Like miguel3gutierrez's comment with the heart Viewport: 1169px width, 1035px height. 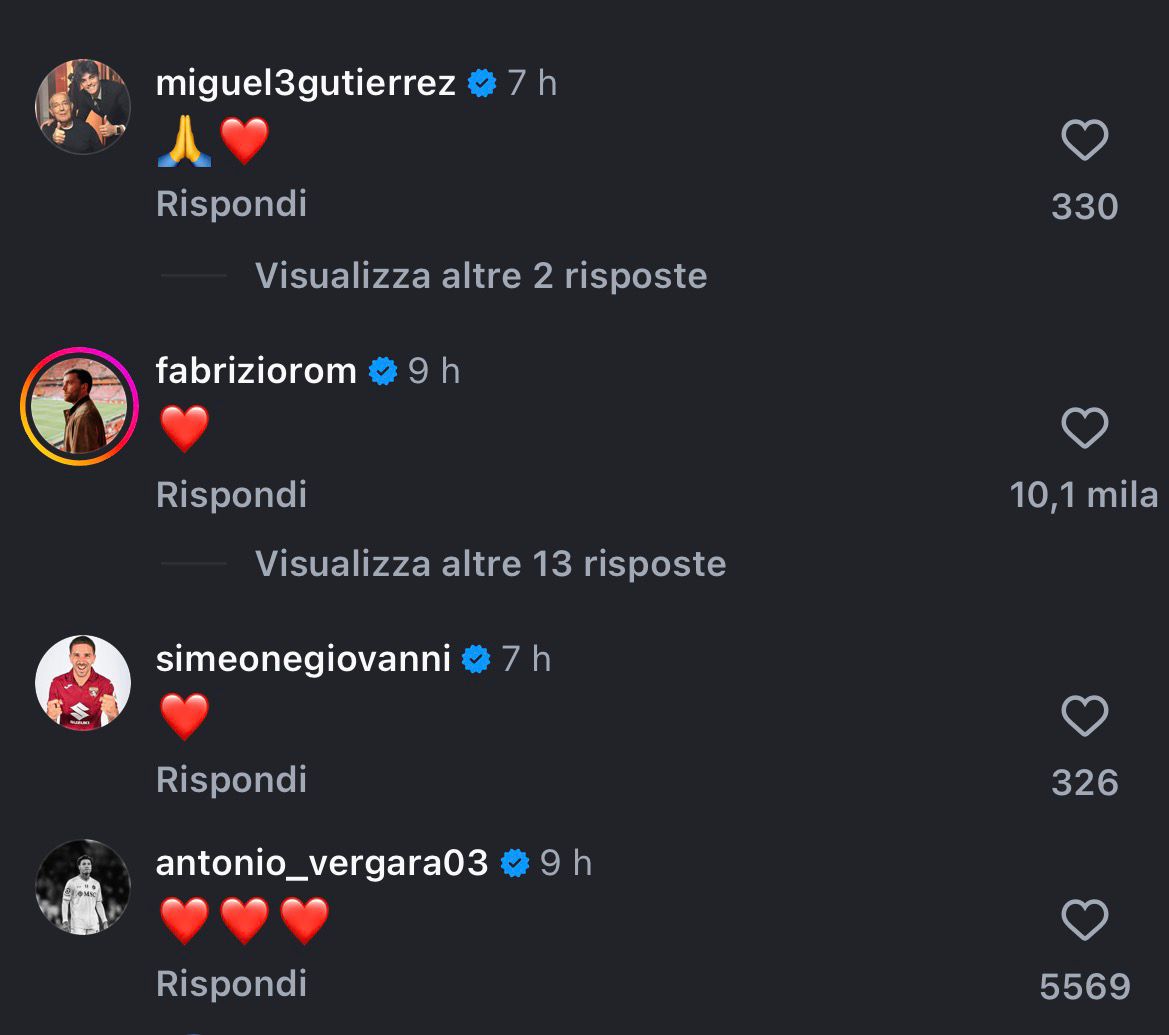tap(1084, 141)
